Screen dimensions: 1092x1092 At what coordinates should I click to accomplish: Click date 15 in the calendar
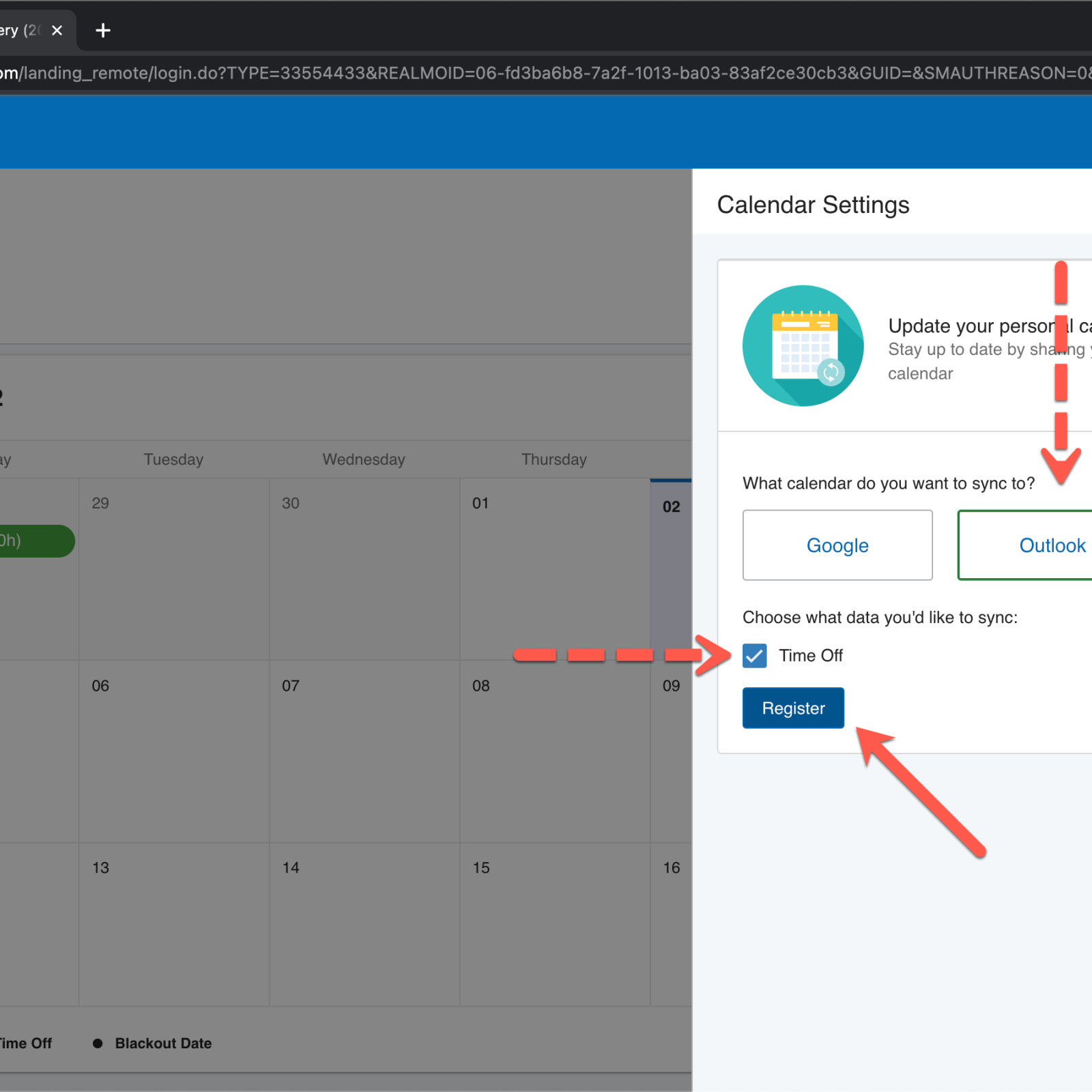coord(554,925)
